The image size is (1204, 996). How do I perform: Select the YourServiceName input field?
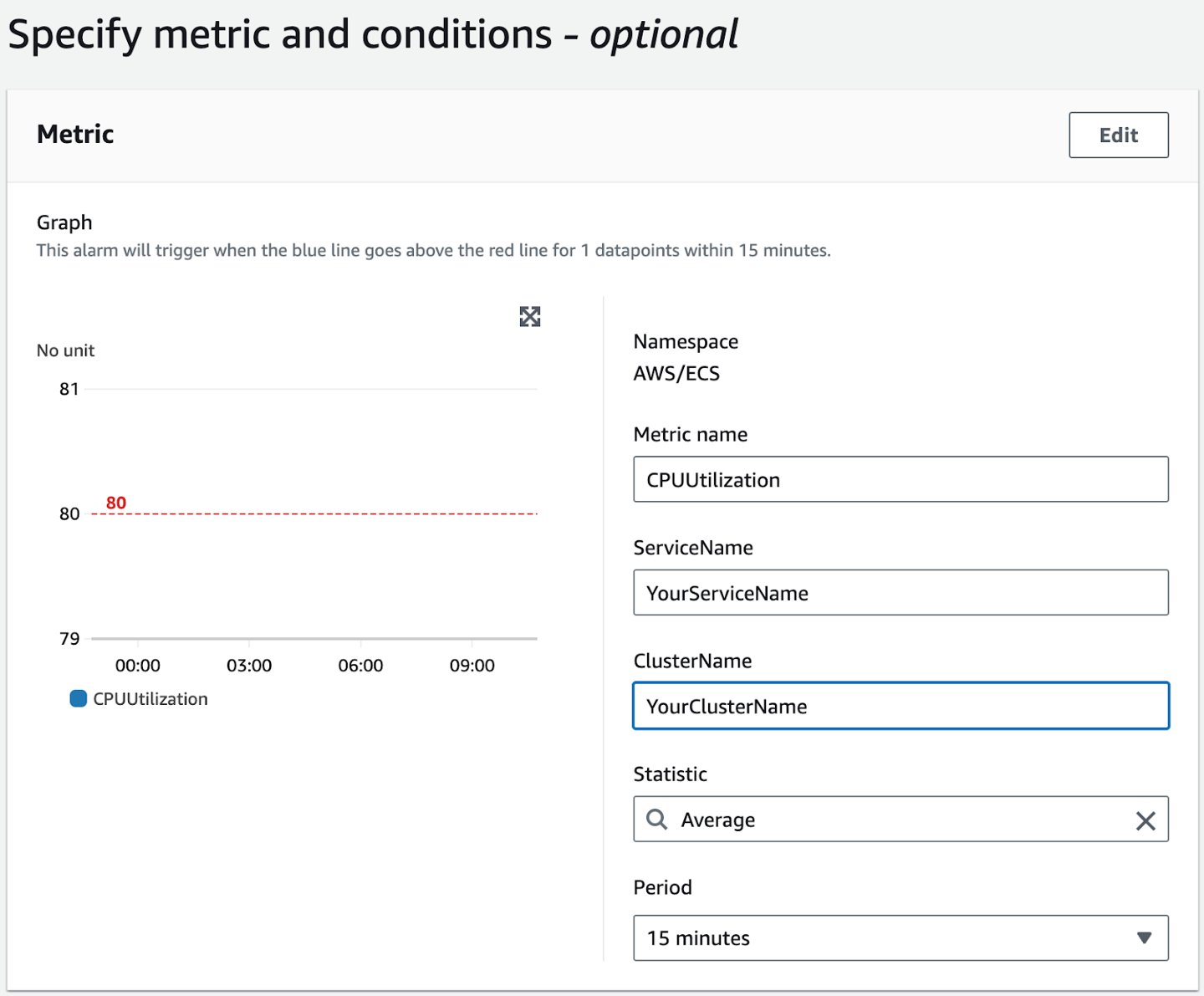coord(900,593)
